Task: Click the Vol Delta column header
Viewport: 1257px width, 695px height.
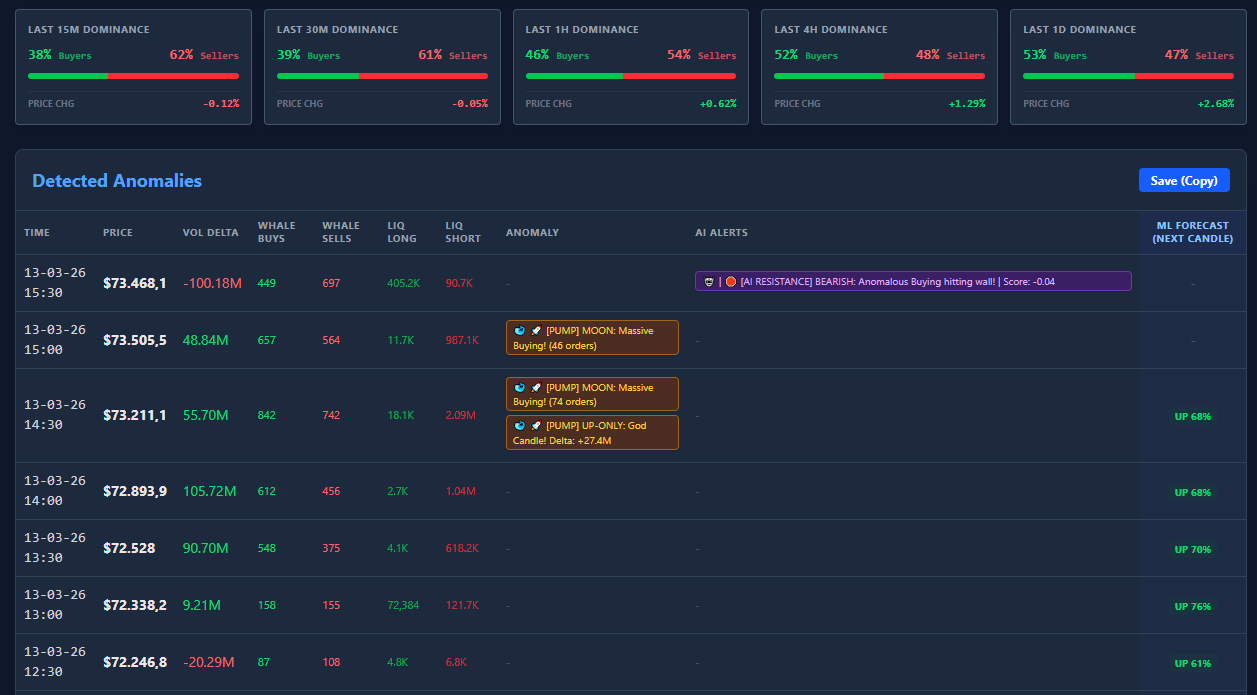Action: [x=210, y=233]
